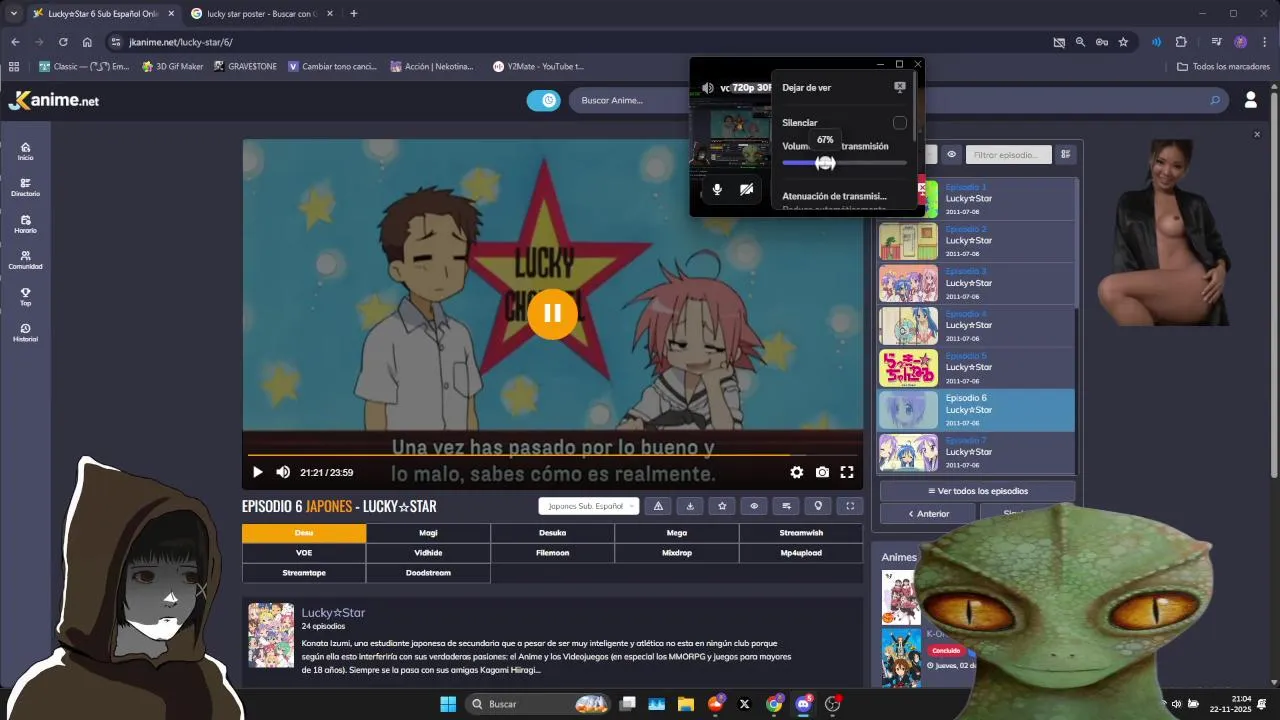This screenshot has width=1280, height=720.
Task: Open Horario in the left sidebar
Action: (25, 224)
